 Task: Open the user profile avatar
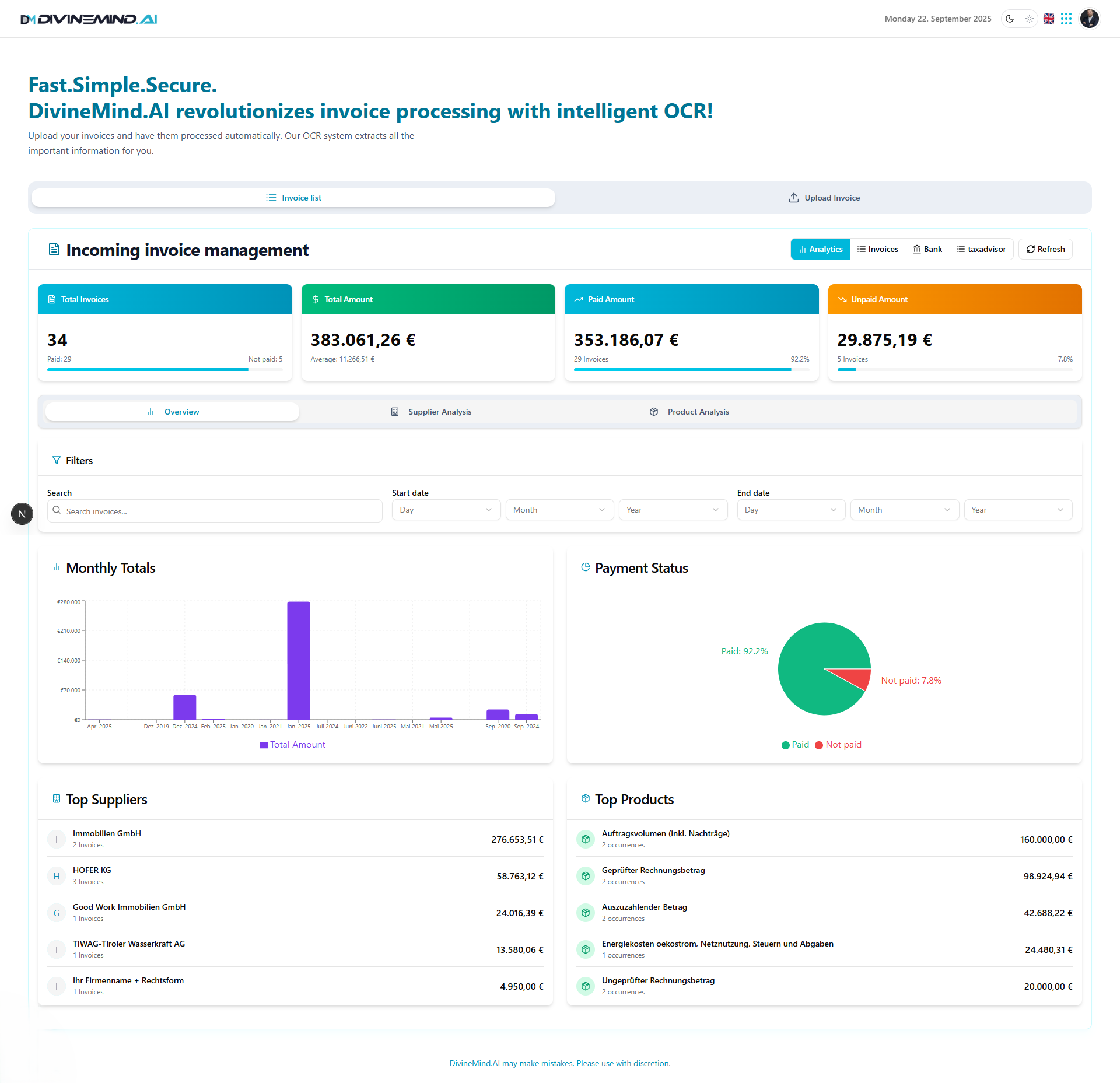1089,19
